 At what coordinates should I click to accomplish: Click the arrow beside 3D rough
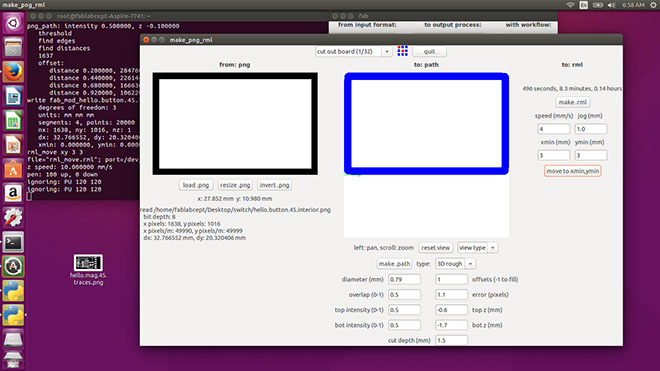coord(470,264)
